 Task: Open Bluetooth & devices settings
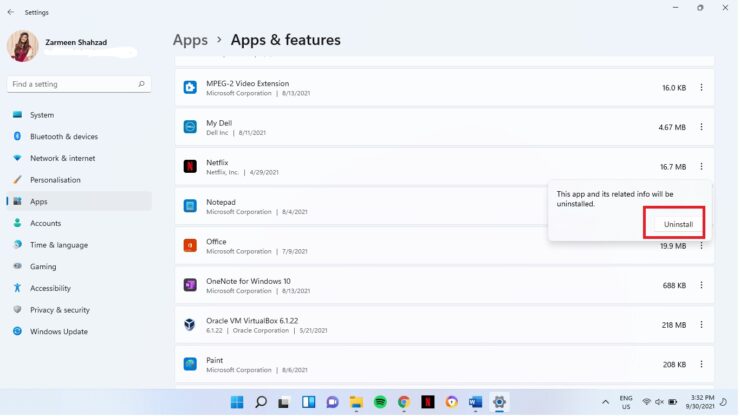79,136
